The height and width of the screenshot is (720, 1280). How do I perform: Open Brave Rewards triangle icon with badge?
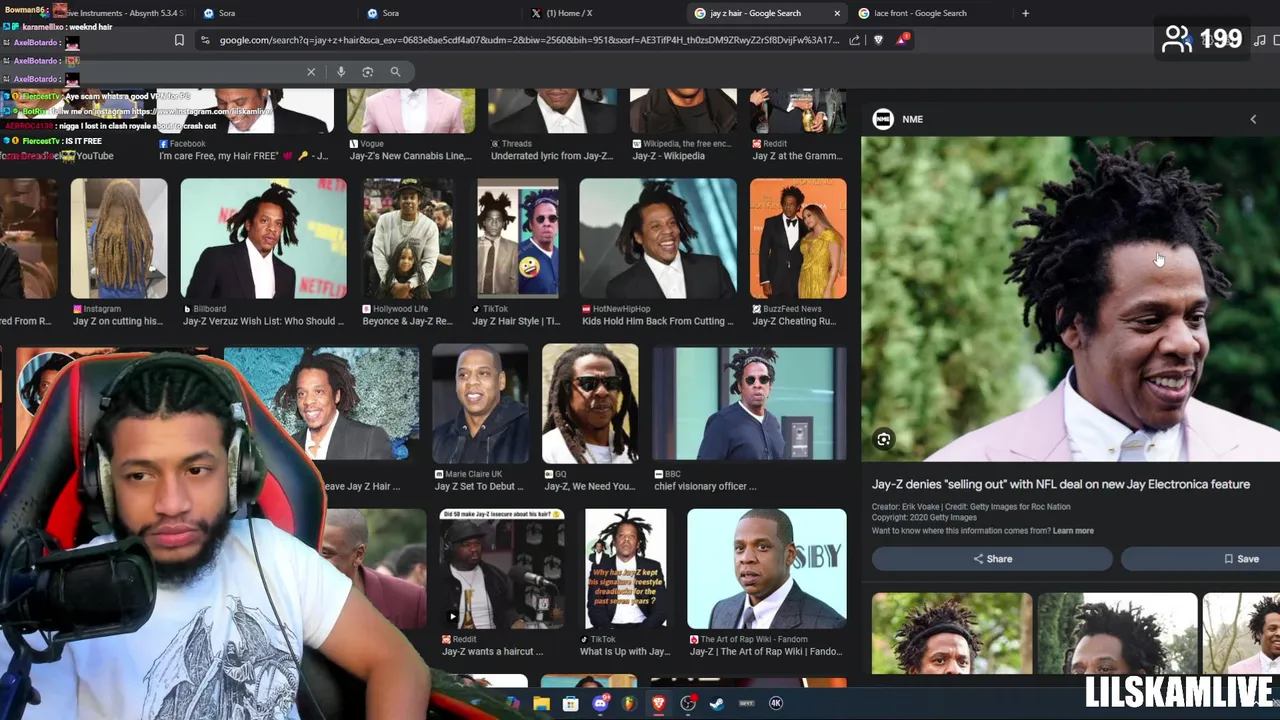(902, 40)
